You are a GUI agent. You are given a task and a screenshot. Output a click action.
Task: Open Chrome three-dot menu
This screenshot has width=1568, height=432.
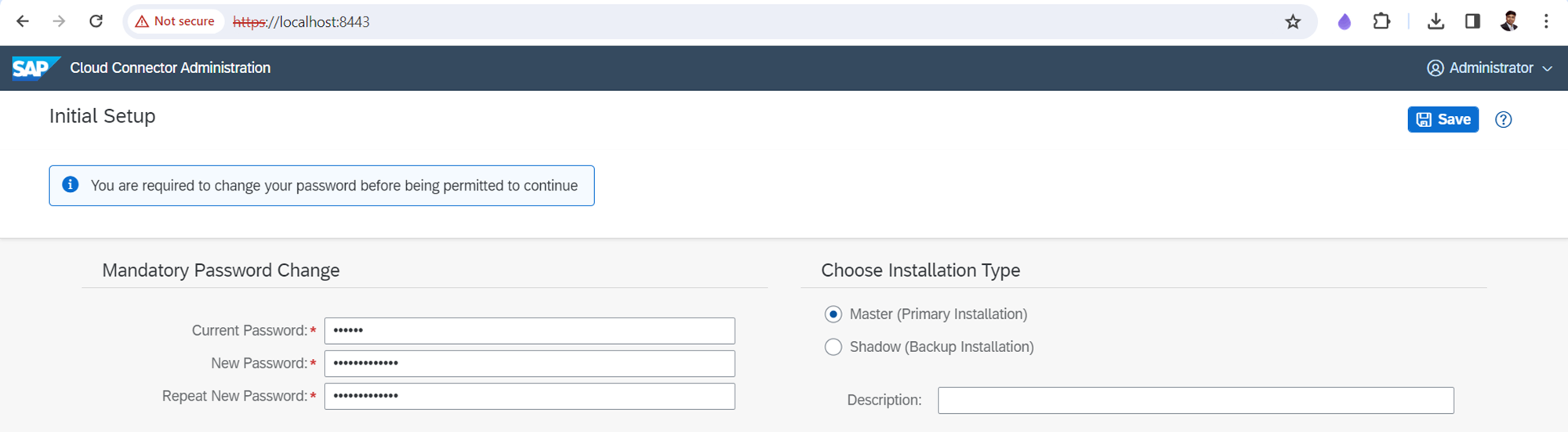point(1546,22)
